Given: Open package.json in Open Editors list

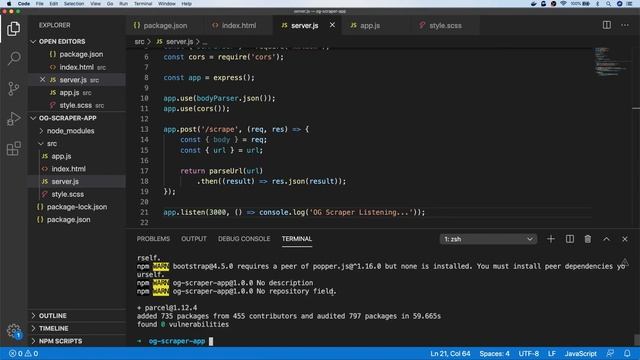Looking at the screenshot, I should (x=81, y=54).
